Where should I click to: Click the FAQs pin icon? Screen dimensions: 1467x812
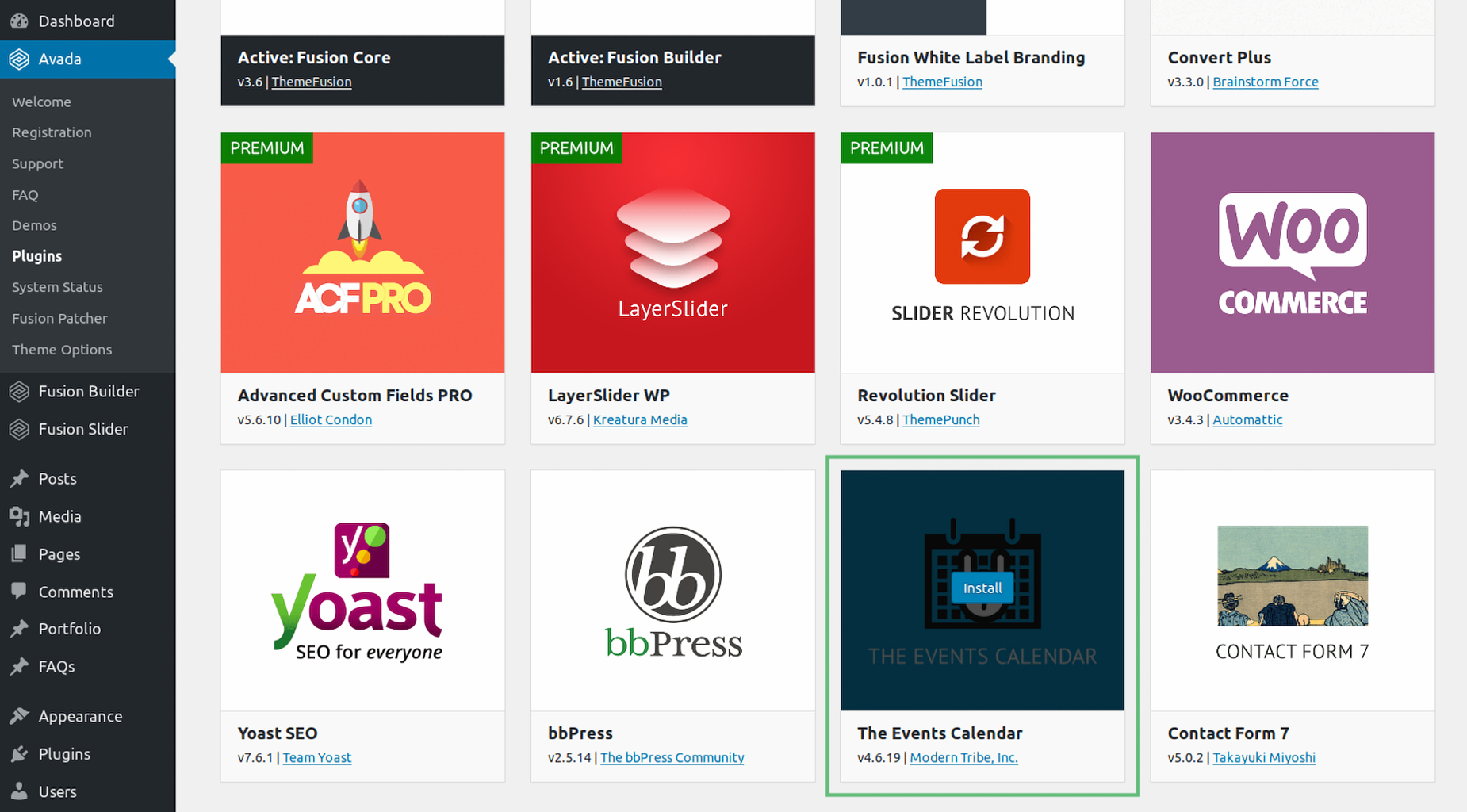pos(19,667)
